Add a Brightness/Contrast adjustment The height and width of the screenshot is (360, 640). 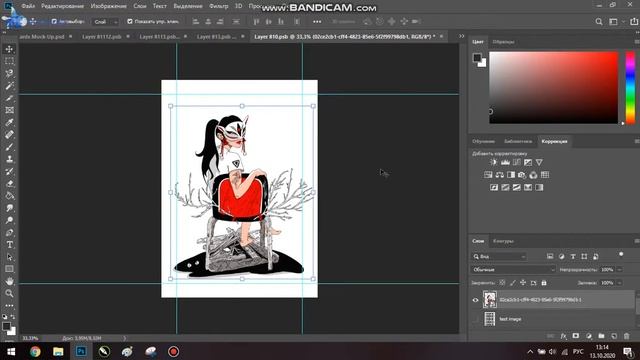[493, 162]
